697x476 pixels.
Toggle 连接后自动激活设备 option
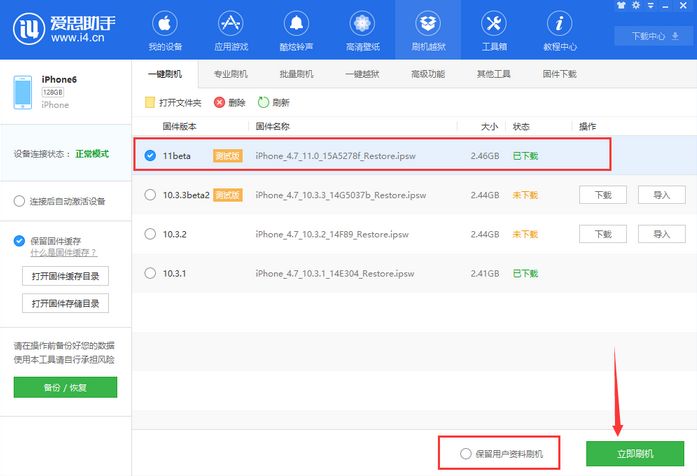click(x=19, y=201)
